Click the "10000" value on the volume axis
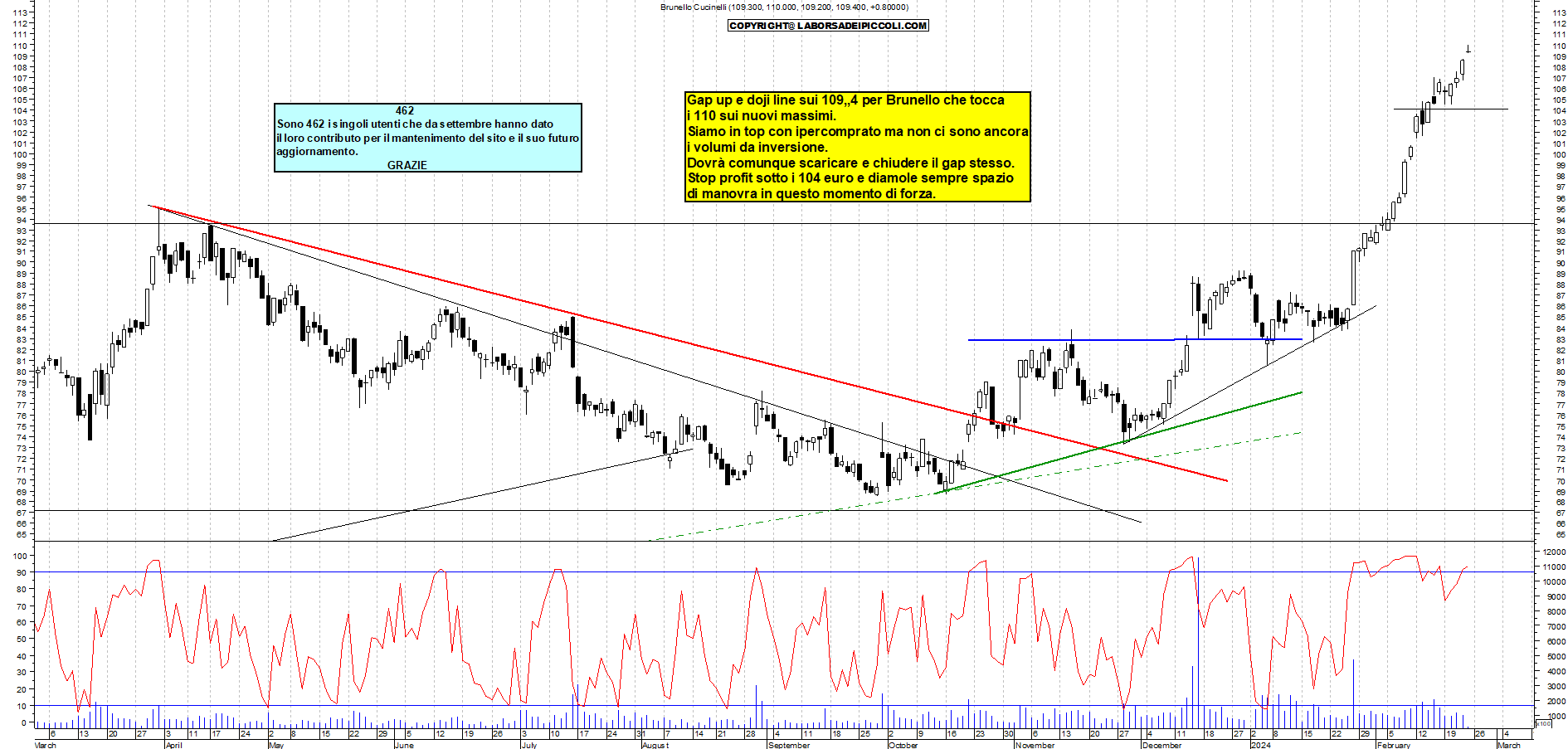The height and width of the screenshot is (749, 1568). pos(1553,582)
